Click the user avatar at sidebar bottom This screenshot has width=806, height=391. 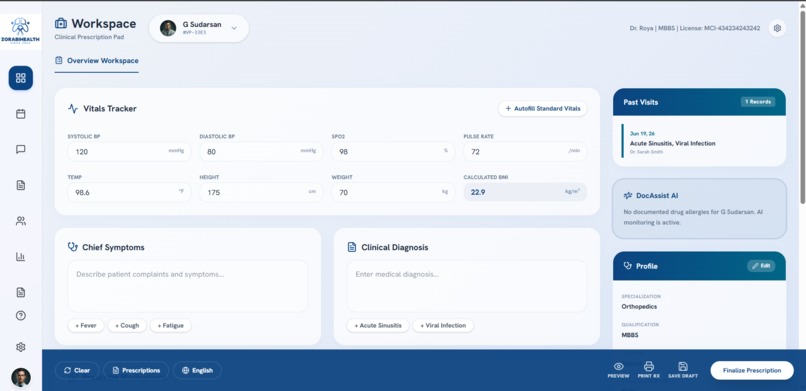click(x=21, y=377)
